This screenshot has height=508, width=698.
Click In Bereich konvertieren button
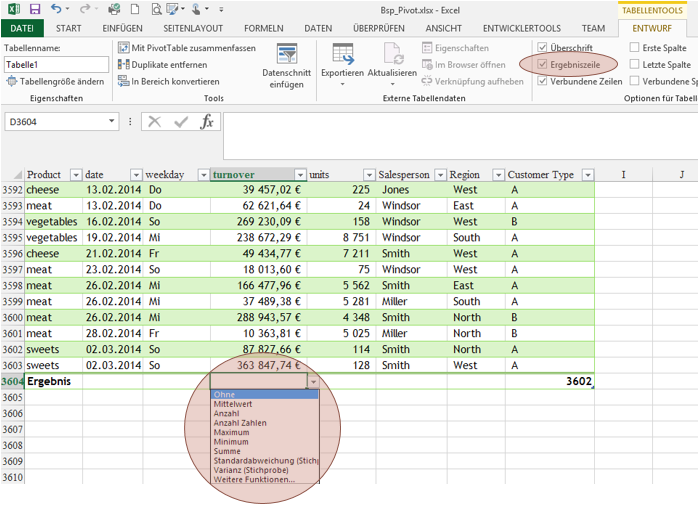pos(175,81)
